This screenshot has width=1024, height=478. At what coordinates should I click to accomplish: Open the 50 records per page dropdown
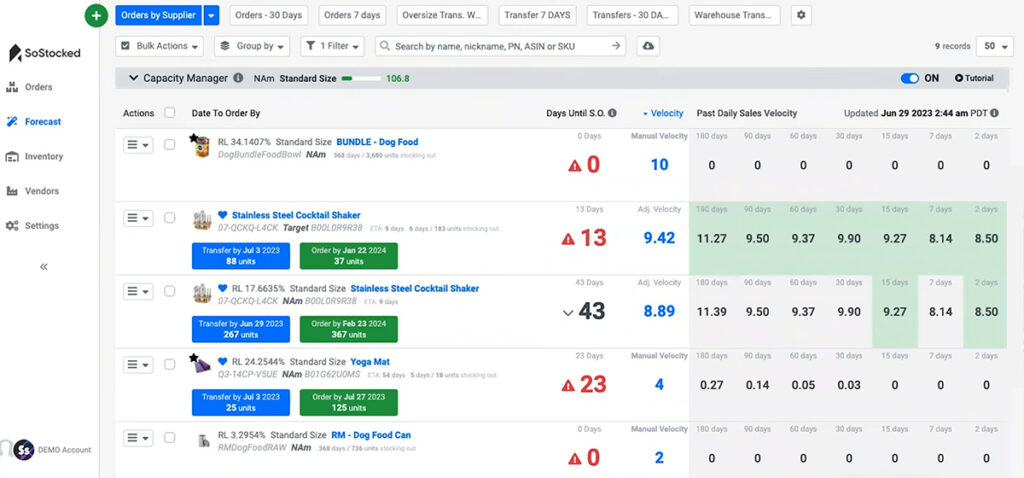coord(995,46)
